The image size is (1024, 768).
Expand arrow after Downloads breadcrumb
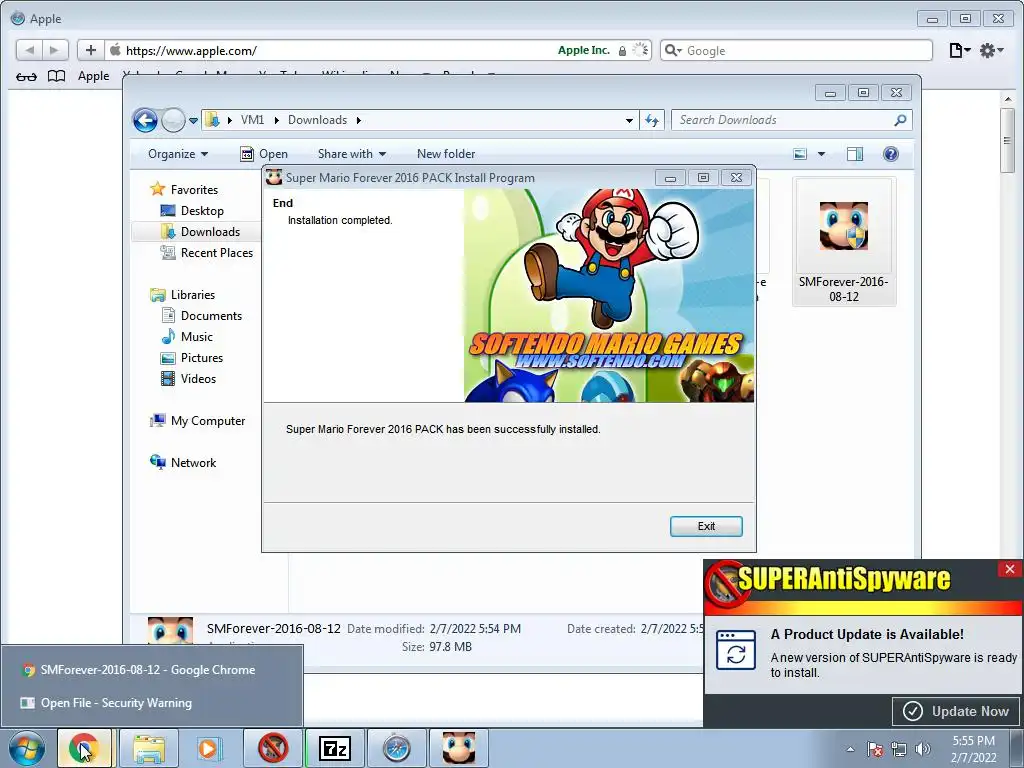pos(359,120)
